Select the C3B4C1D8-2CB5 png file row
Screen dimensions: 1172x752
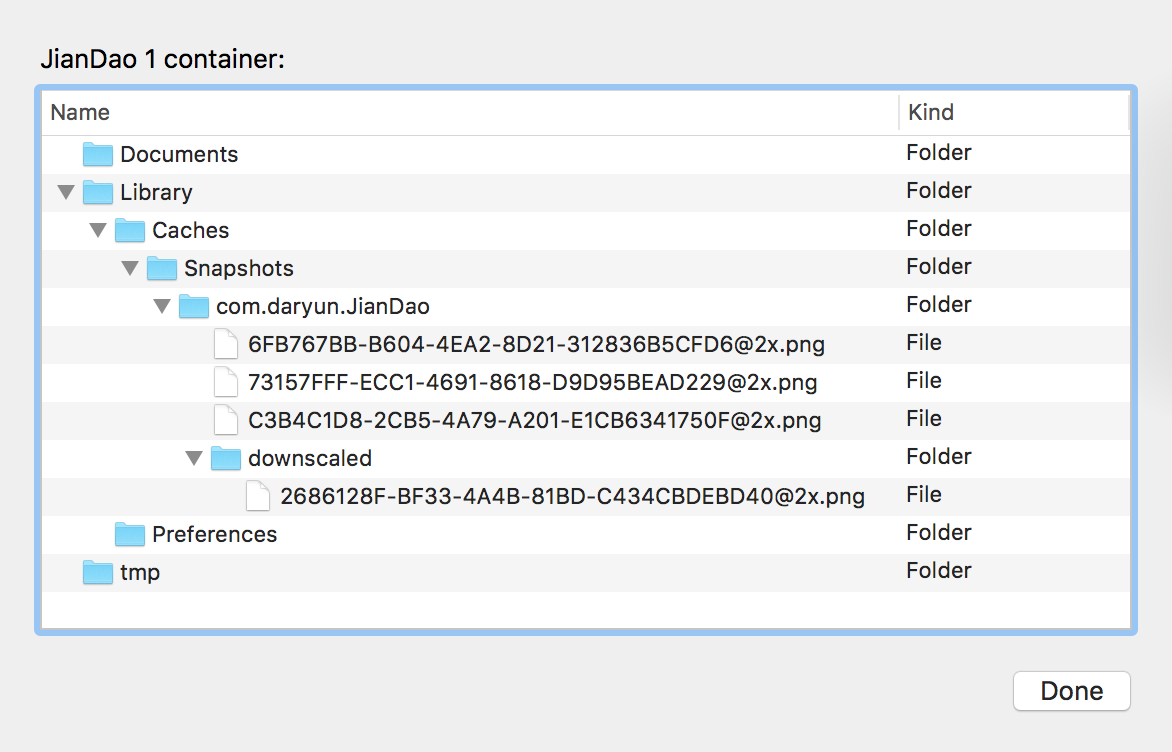pyautogui.click(x=534, y=420)
